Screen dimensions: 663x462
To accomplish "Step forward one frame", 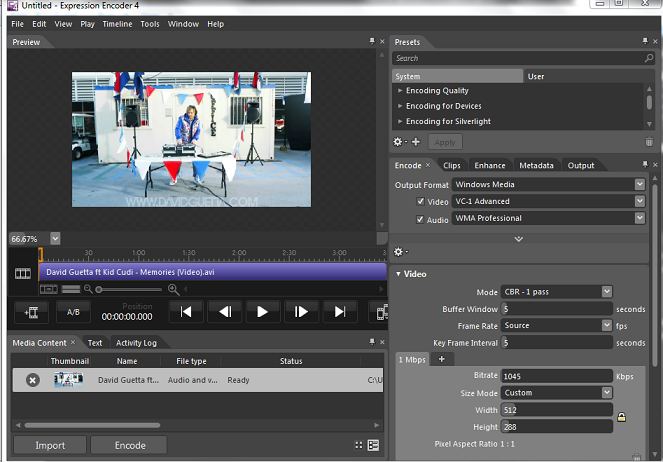I will point(301,312).
